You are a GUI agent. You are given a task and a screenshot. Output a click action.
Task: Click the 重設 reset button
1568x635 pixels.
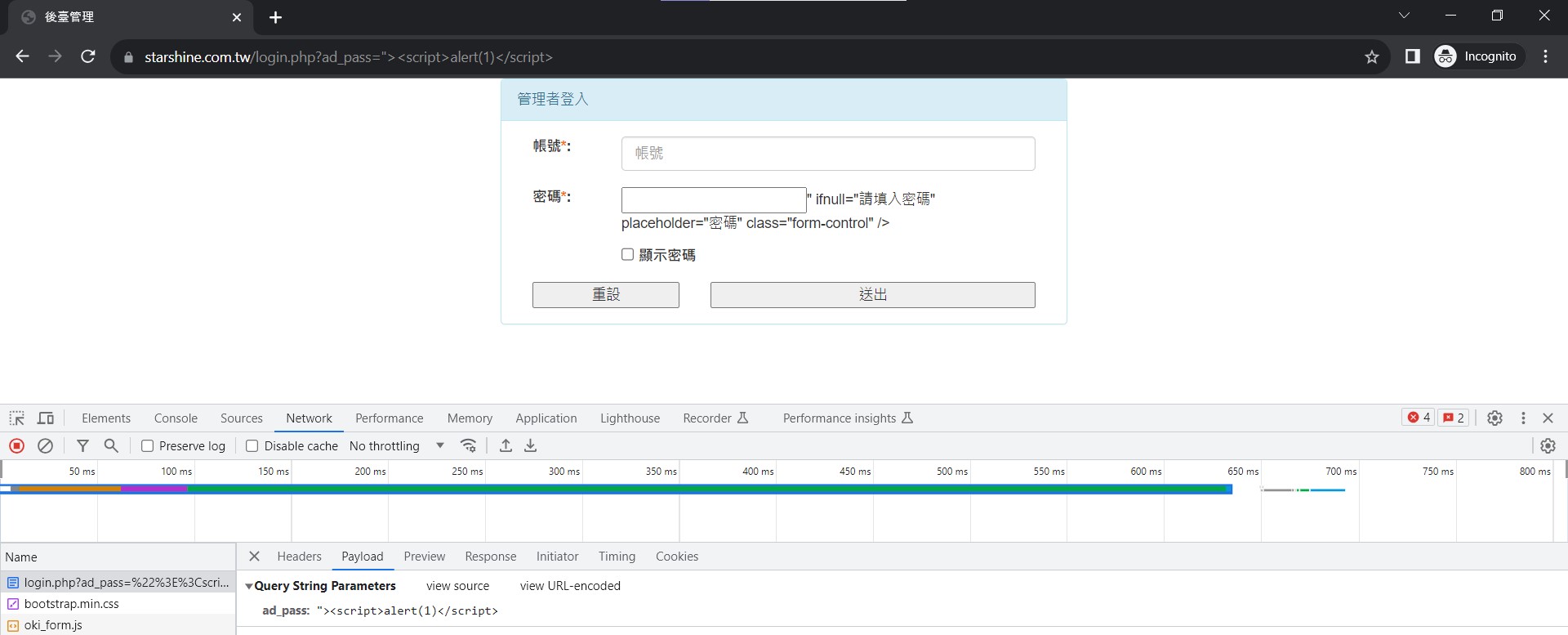[x=606, y=295]
